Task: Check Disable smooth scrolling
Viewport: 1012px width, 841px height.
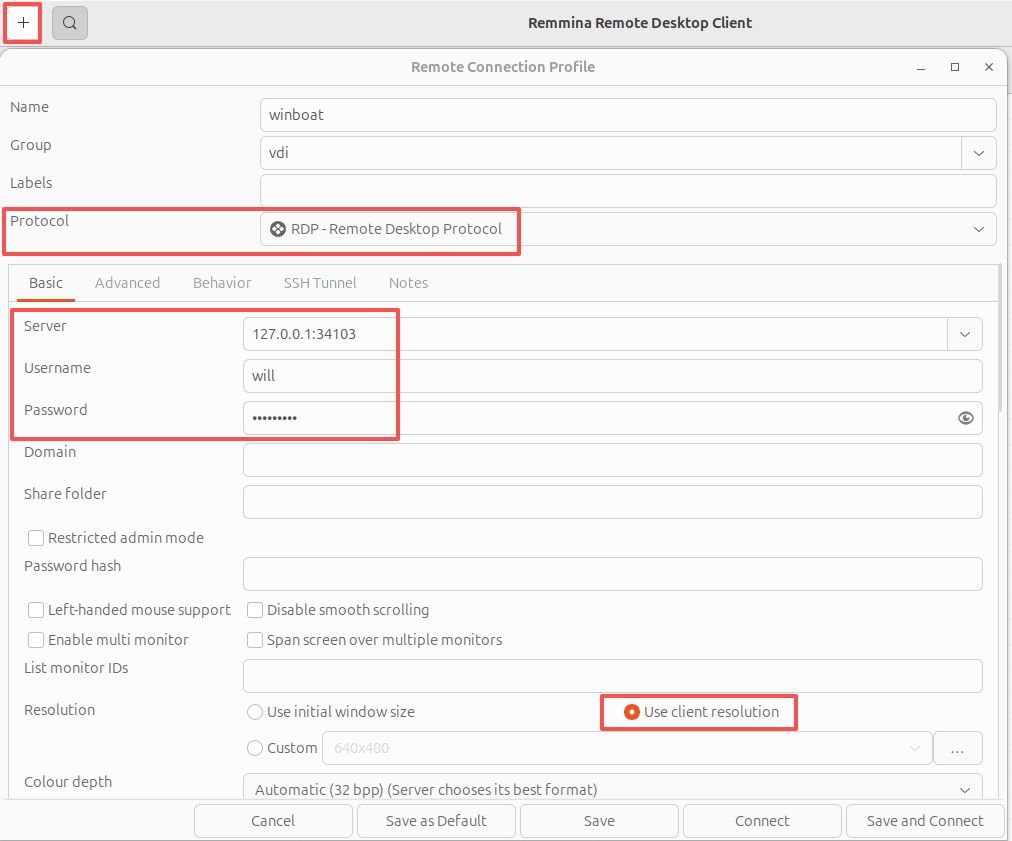Action: tap(255, 610)
